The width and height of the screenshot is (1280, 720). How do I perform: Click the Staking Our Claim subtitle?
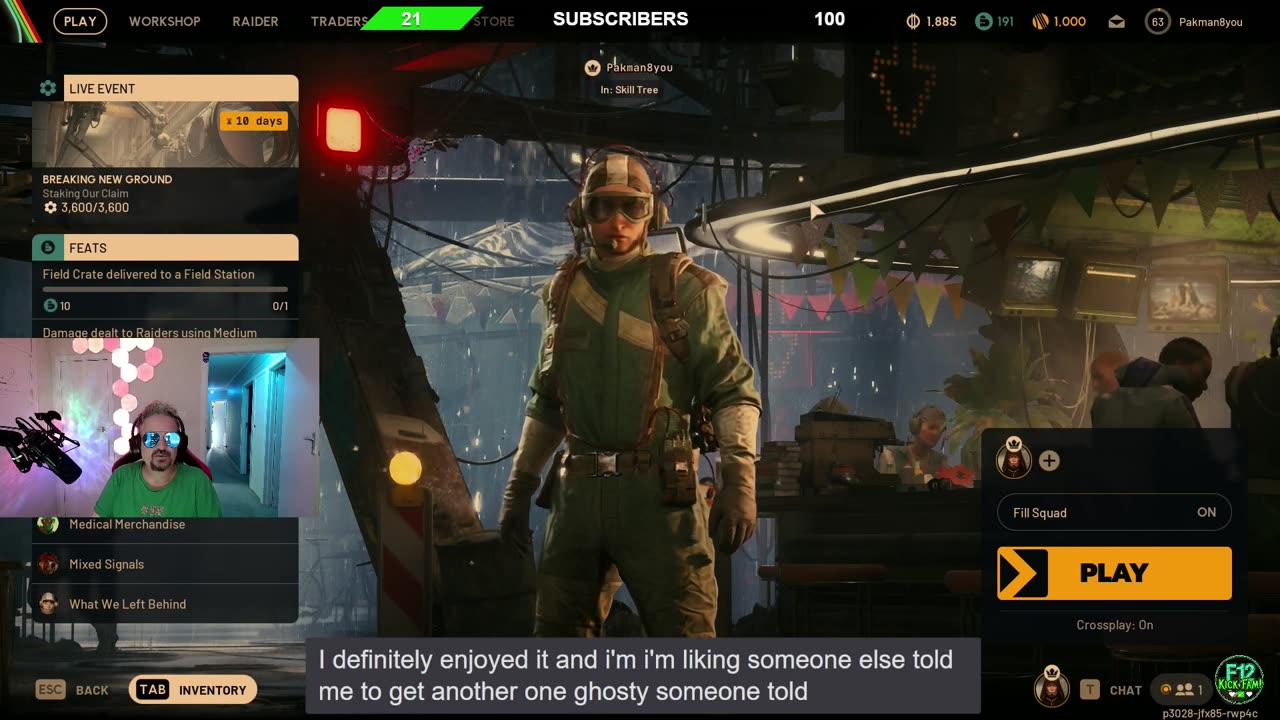(x=84, y=194)
